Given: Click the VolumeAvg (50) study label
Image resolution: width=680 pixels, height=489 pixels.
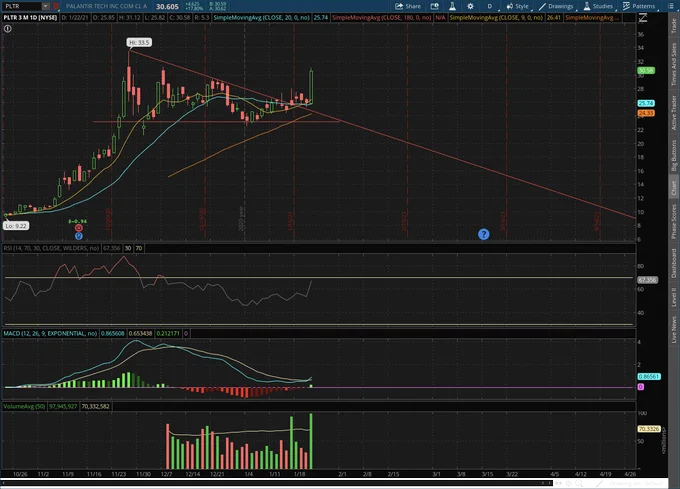Looking at the screenshot, I should pos(24,406).
